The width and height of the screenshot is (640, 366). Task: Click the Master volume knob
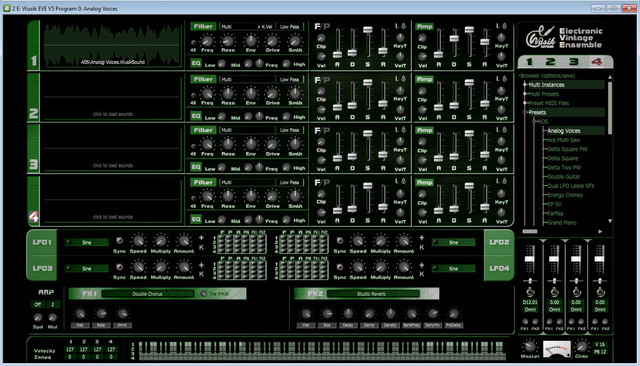530,346
